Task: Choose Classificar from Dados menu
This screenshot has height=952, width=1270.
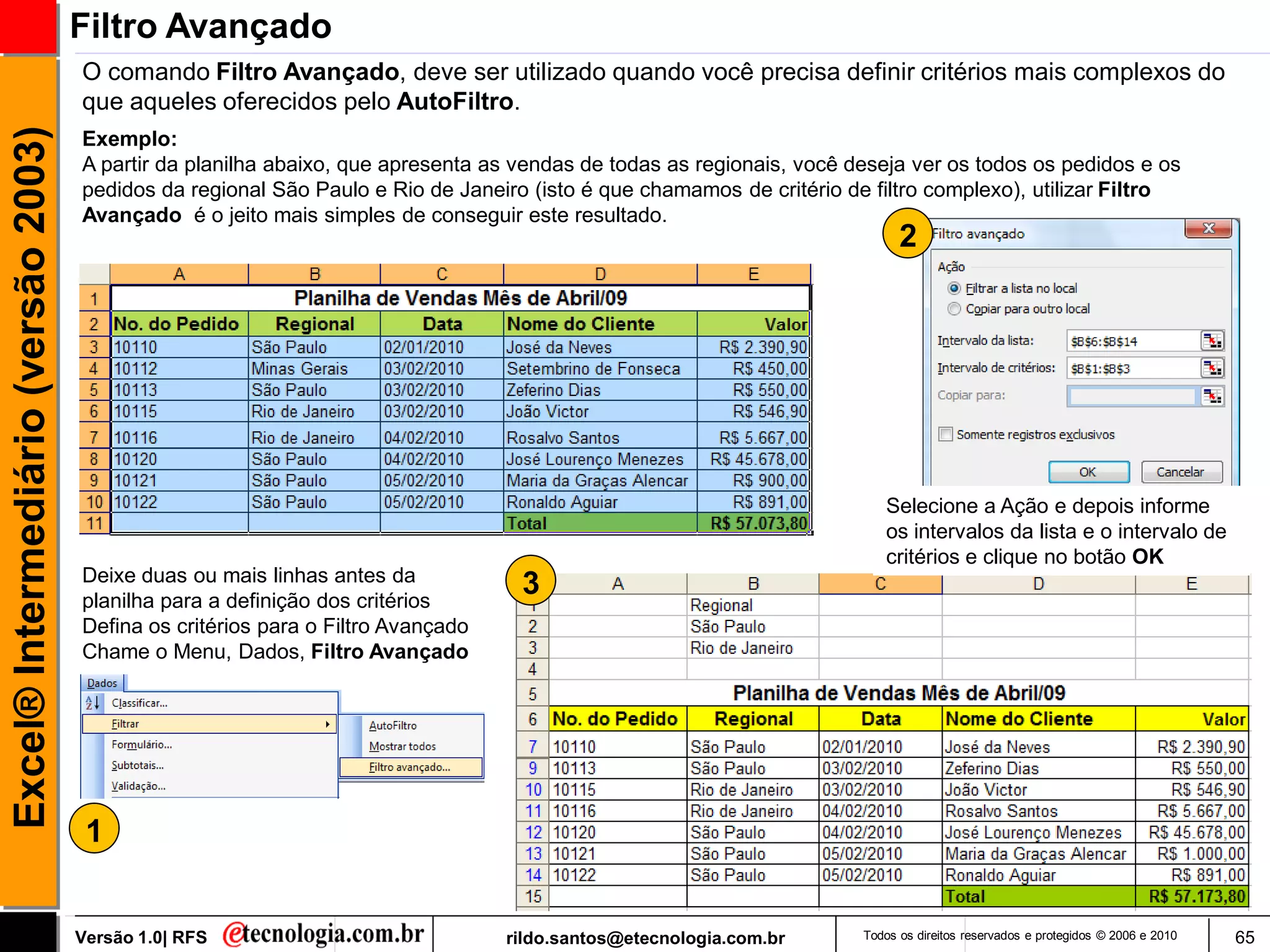Action: pyautogui.click(x=140, y=703)
